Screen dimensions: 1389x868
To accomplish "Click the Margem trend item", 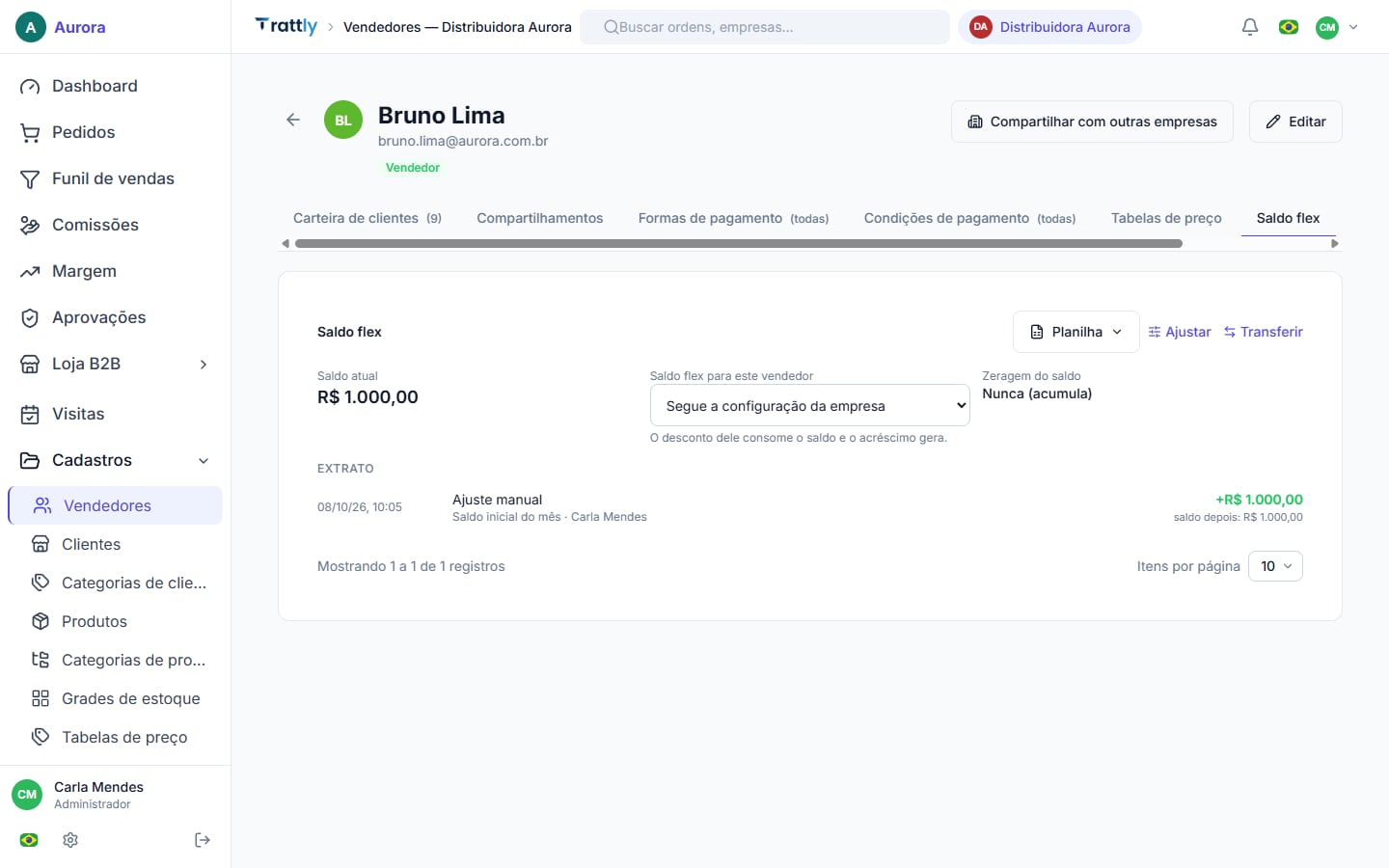I will click(x=116, y=271).
